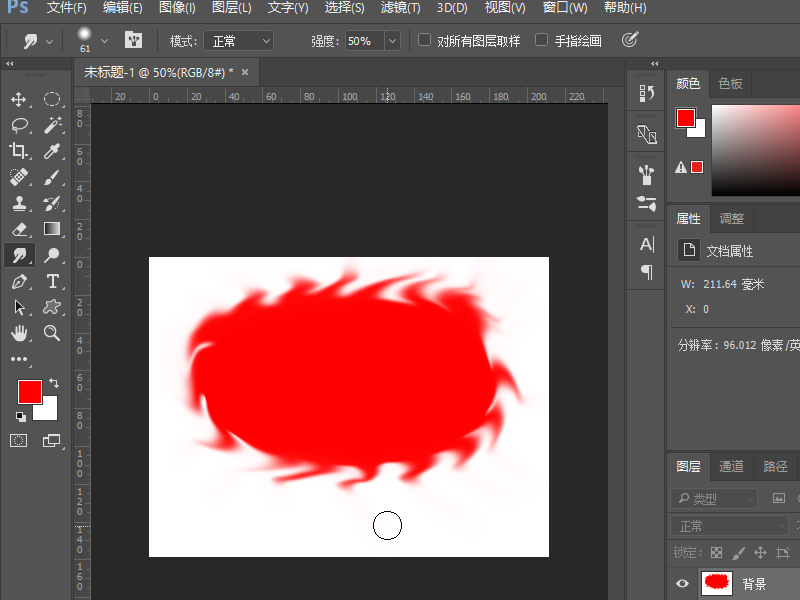Select the Spot Healing Brush tool

click(19, 177)
